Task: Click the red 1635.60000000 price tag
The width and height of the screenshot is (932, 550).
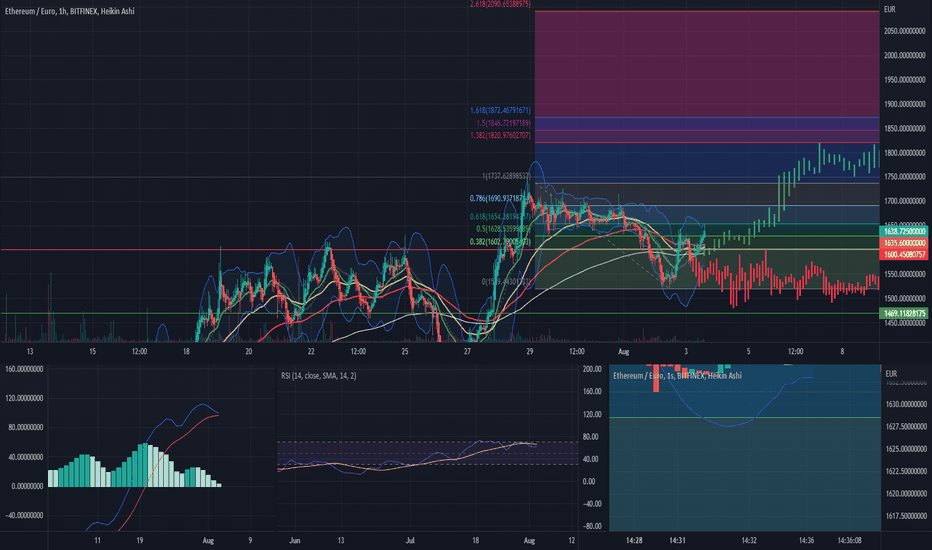Action: [x=903, y=243]
